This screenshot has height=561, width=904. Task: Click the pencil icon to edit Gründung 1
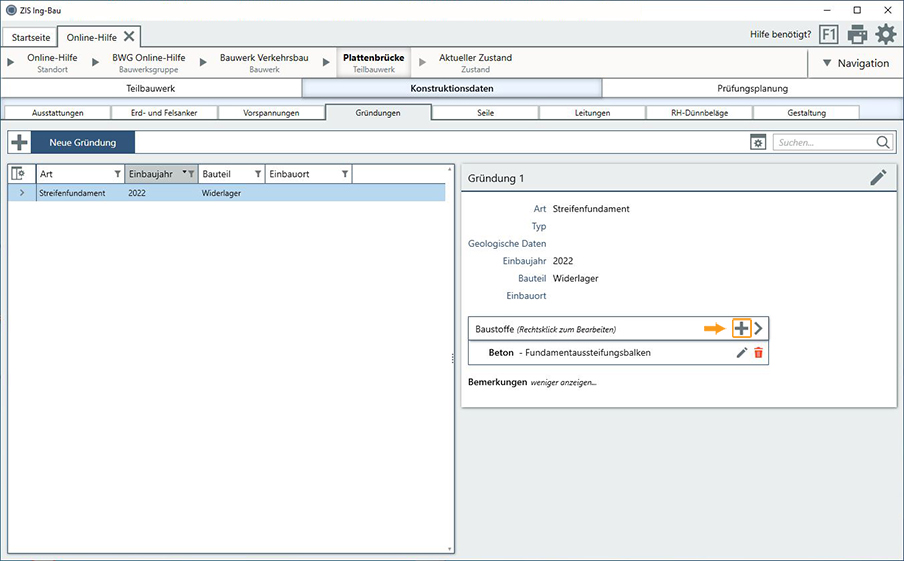pos(878,178)
